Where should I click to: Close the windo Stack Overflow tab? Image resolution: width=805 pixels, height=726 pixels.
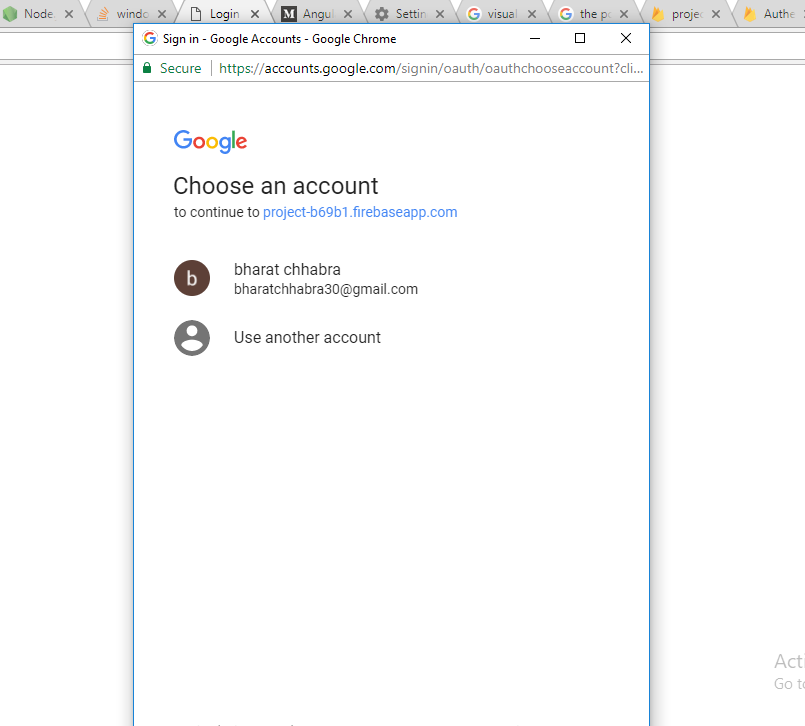162,14
